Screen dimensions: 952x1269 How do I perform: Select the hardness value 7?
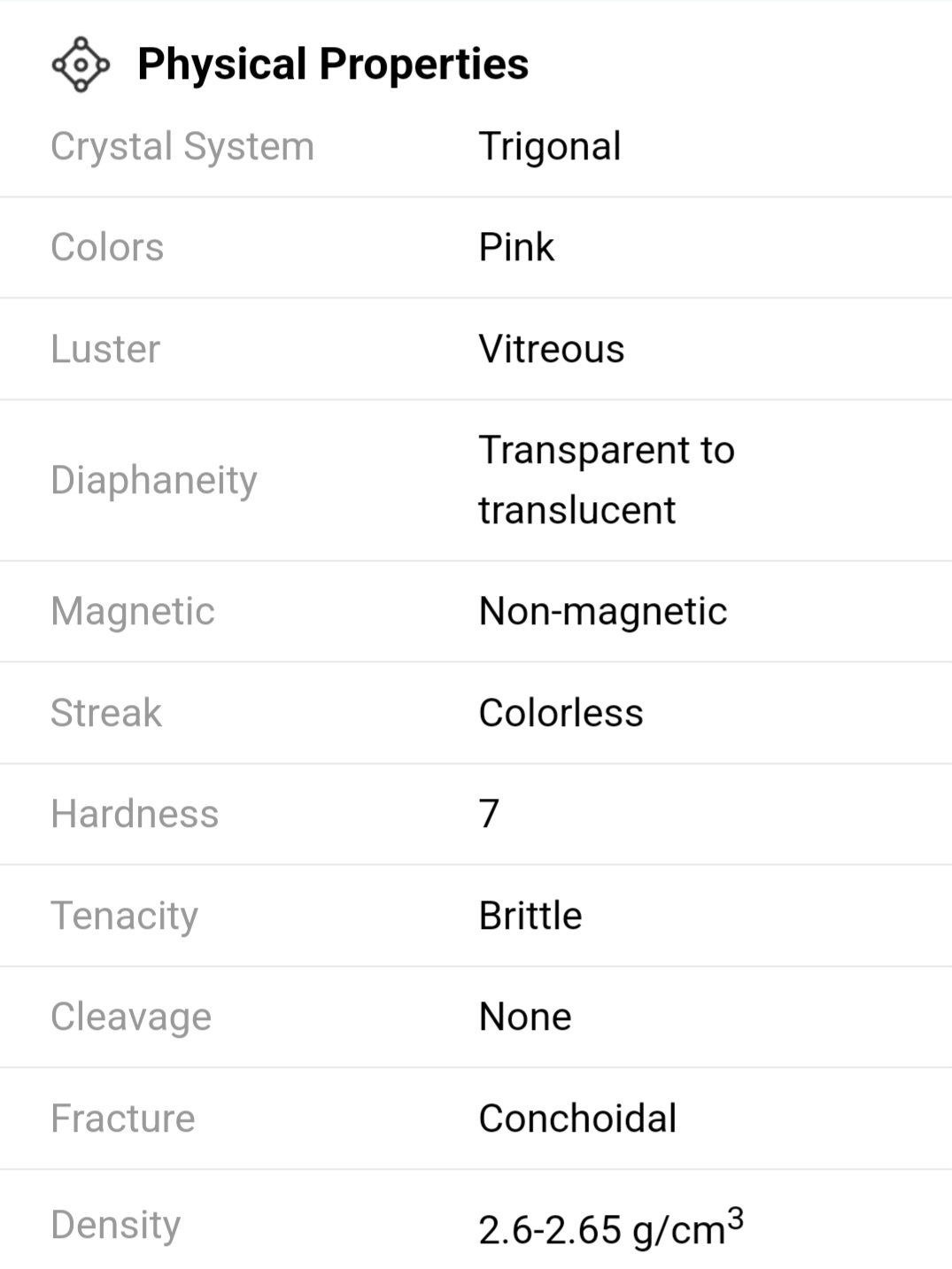click(x=490, y=814)
